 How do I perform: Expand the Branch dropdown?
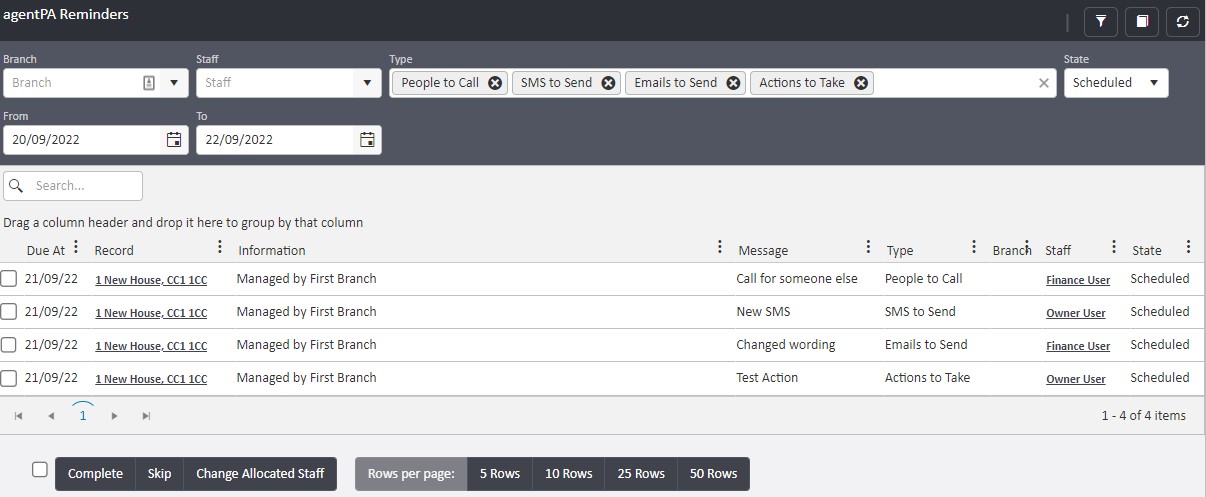point(173,83)
